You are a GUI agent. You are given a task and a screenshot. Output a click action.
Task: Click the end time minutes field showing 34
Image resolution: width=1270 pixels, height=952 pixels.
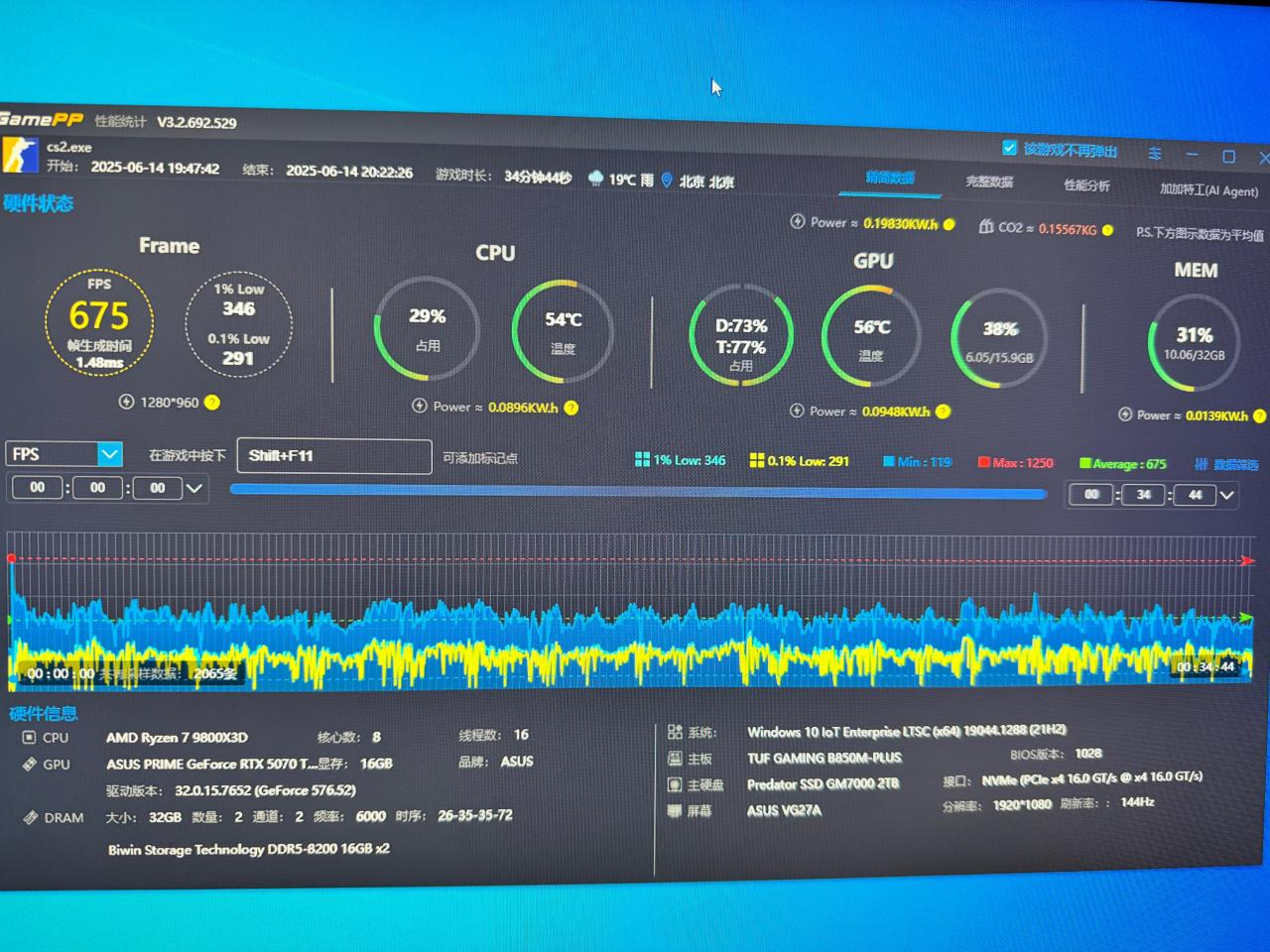coord(1144,494)
